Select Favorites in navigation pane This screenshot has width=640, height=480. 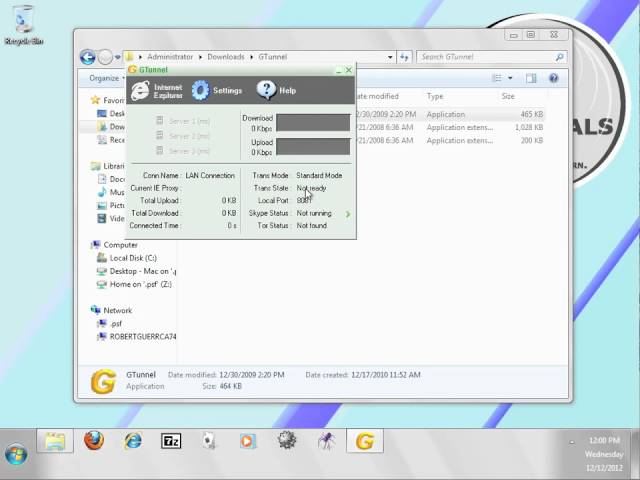click(108, 100)
